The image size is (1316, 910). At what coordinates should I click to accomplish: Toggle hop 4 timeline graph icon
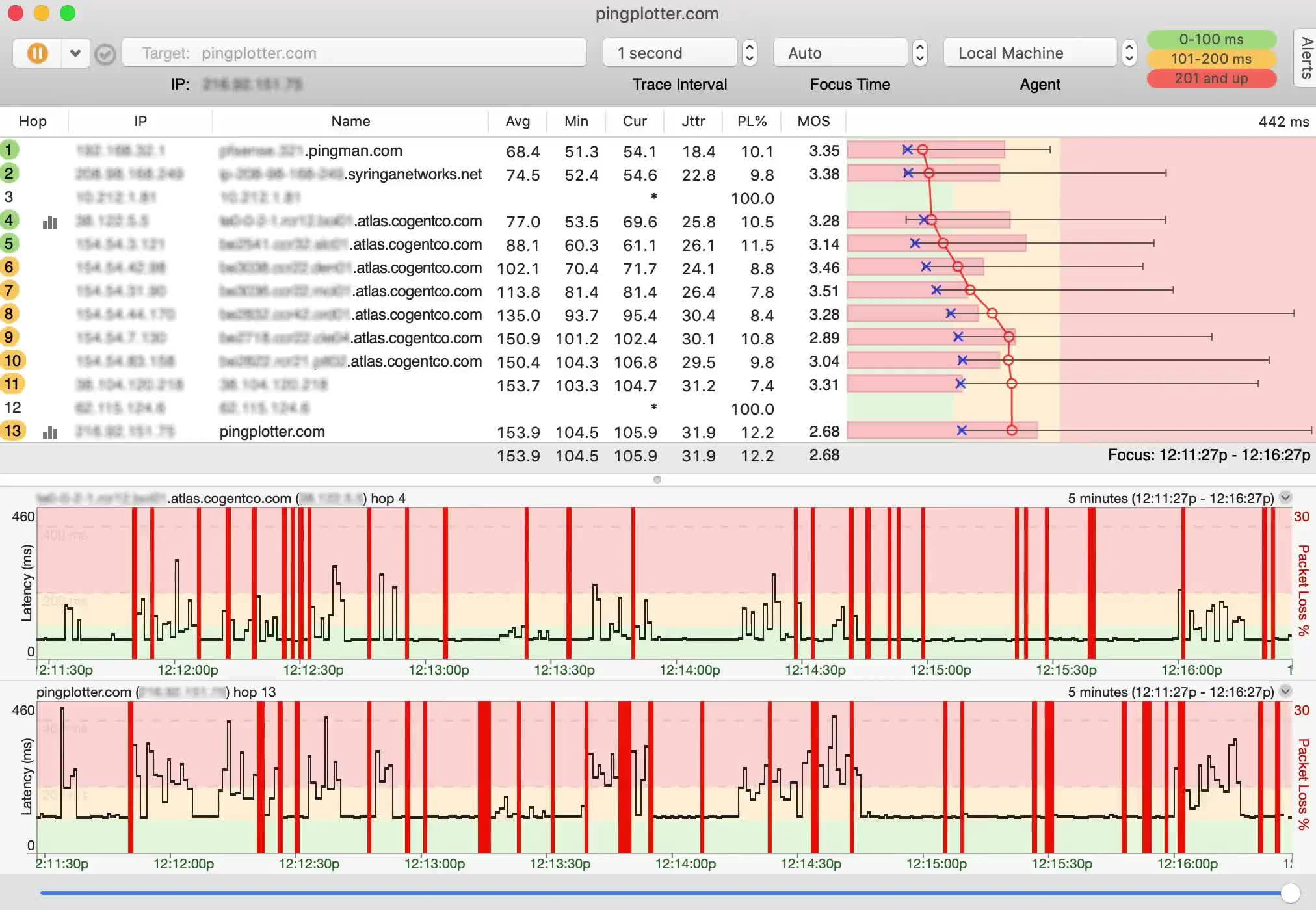[x=50, y=222]
